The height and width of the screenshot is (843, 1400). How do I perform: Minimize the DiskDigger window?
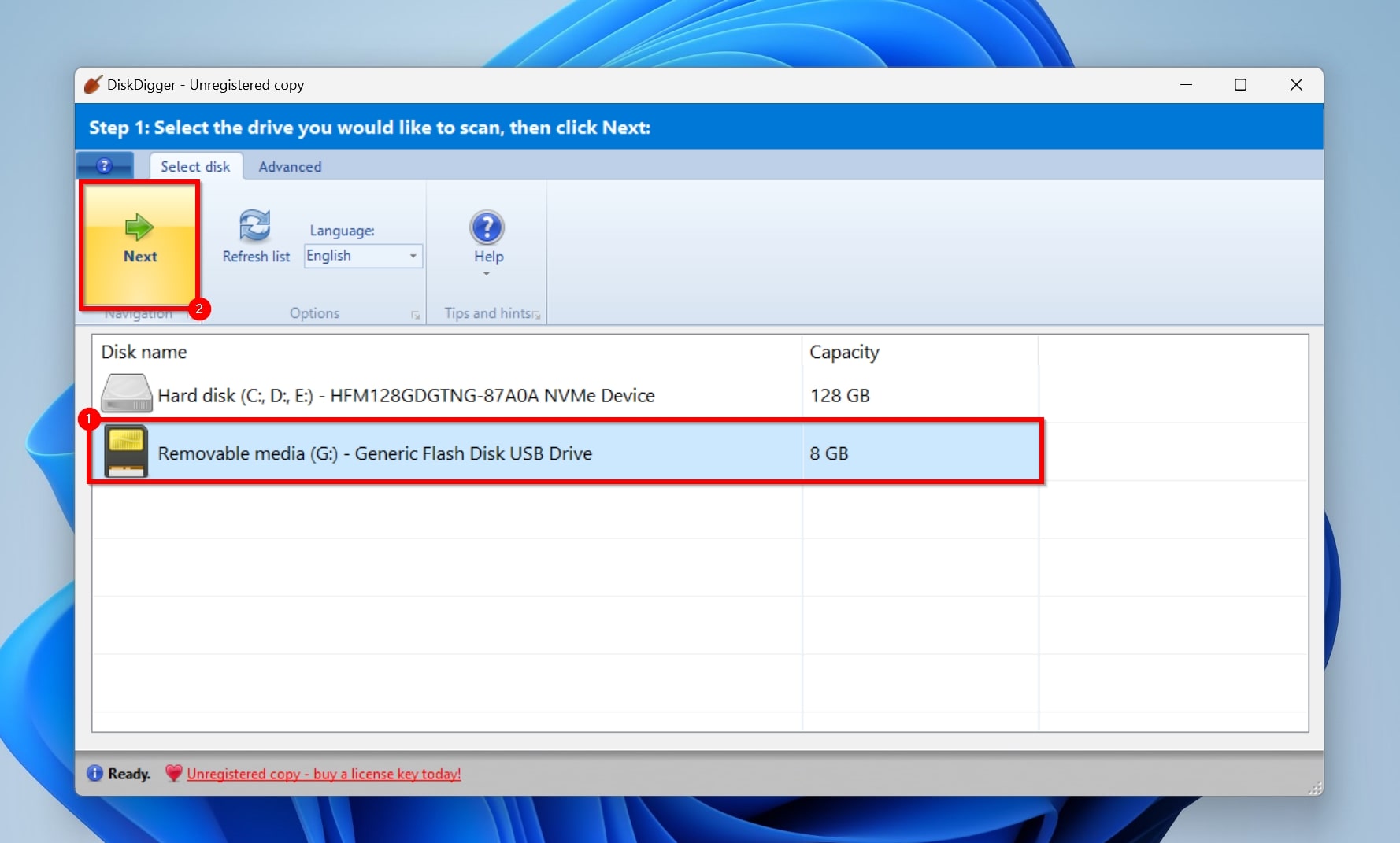[x=1186, y=84]
